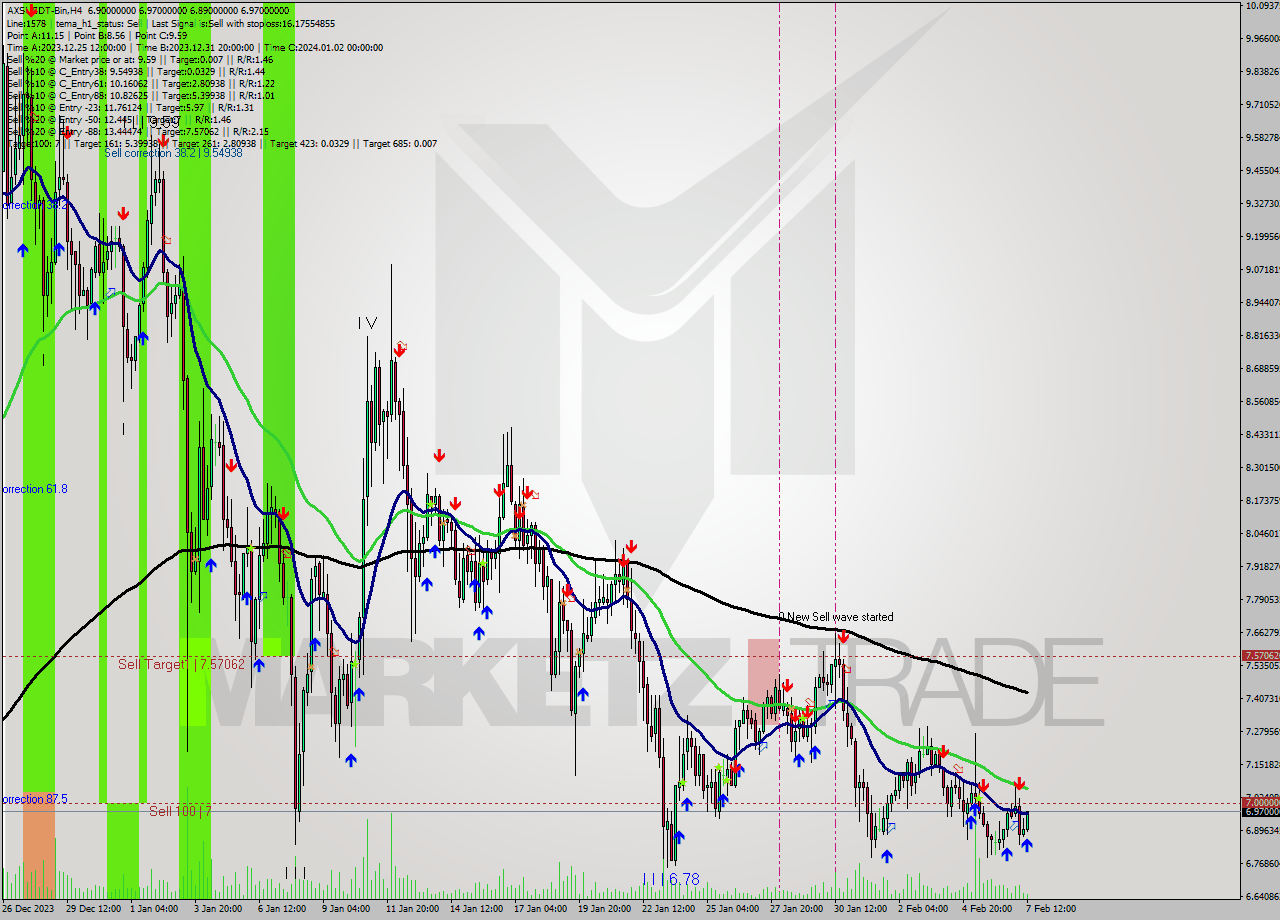
Task: Click the 8.9440 price axis label
Action: (1261, 303)
